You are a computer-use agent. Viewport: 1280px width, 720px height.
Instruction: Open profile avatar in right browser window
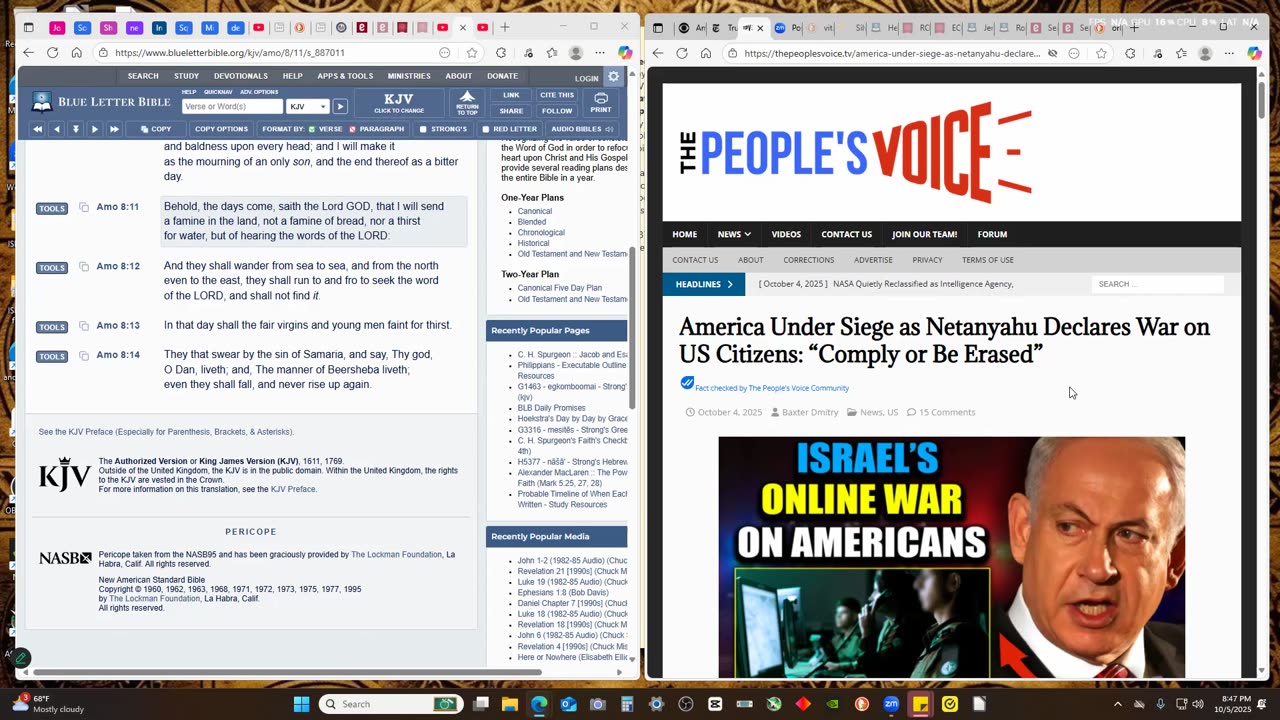[x=1205, y=53]
